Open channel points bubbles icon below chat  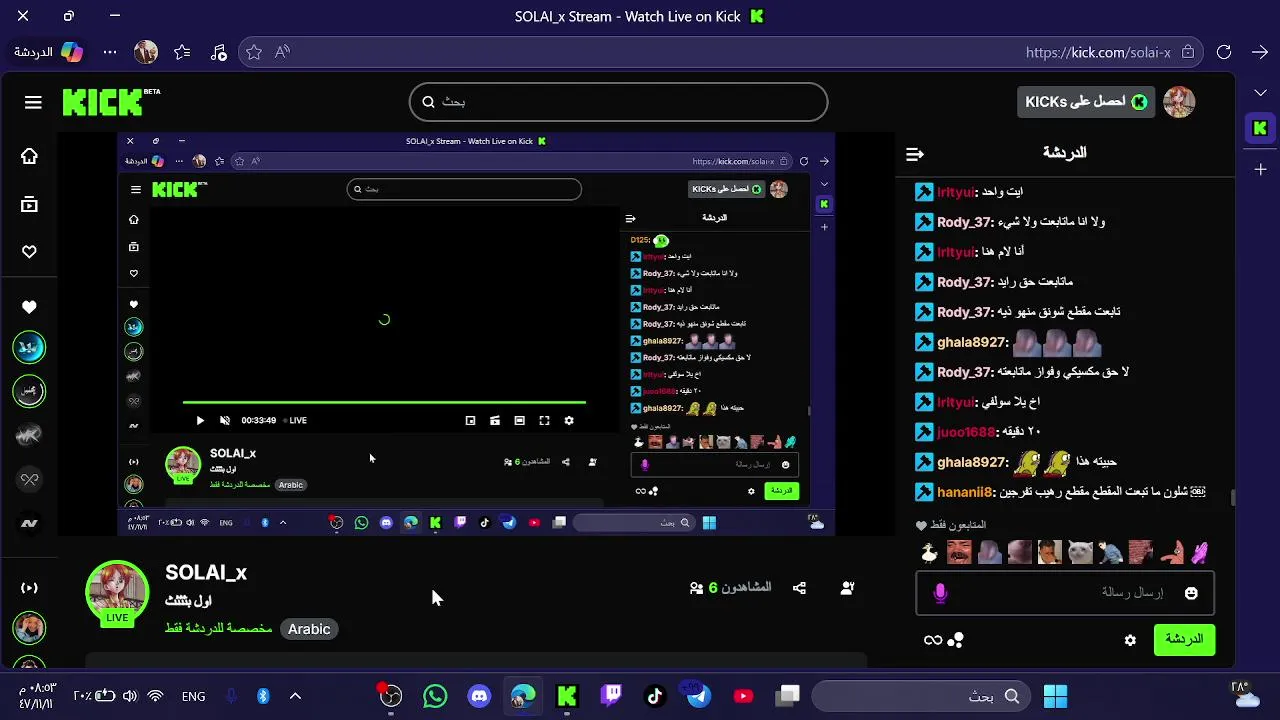coord(956,640)
